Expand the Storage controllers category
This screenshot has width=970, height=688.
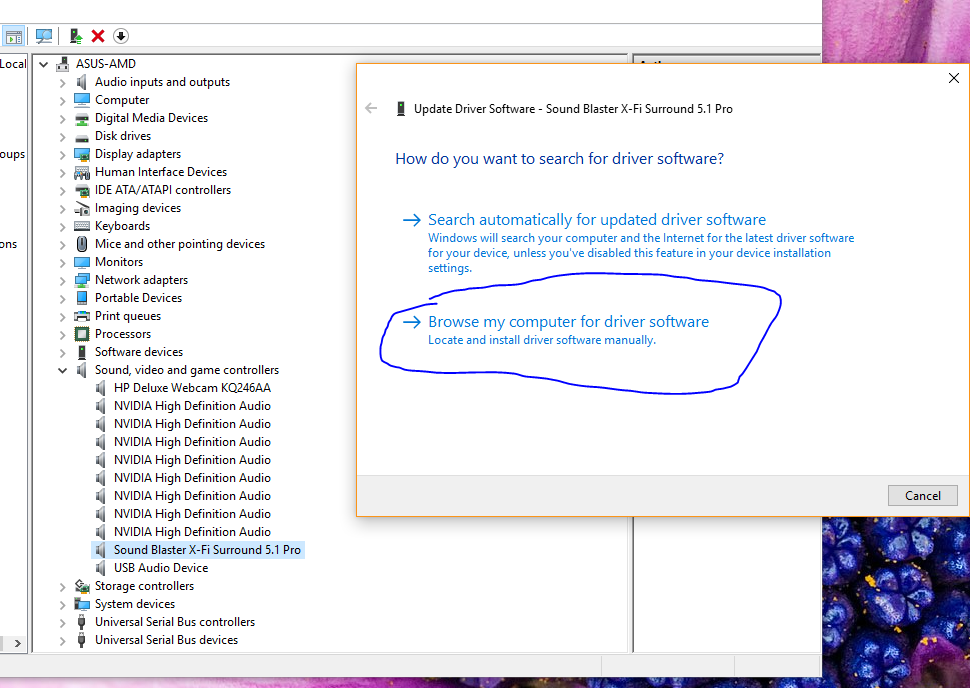coord(62,586)
